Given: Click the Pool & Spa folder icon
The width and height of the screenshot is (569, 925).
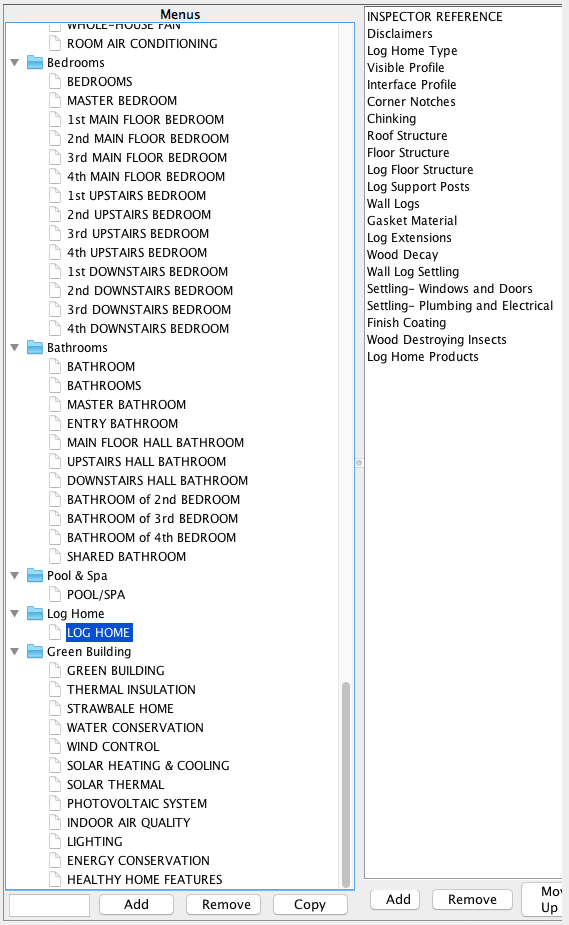Looking at the screenshot, I should pyautogui.click(x=35, y=575).
